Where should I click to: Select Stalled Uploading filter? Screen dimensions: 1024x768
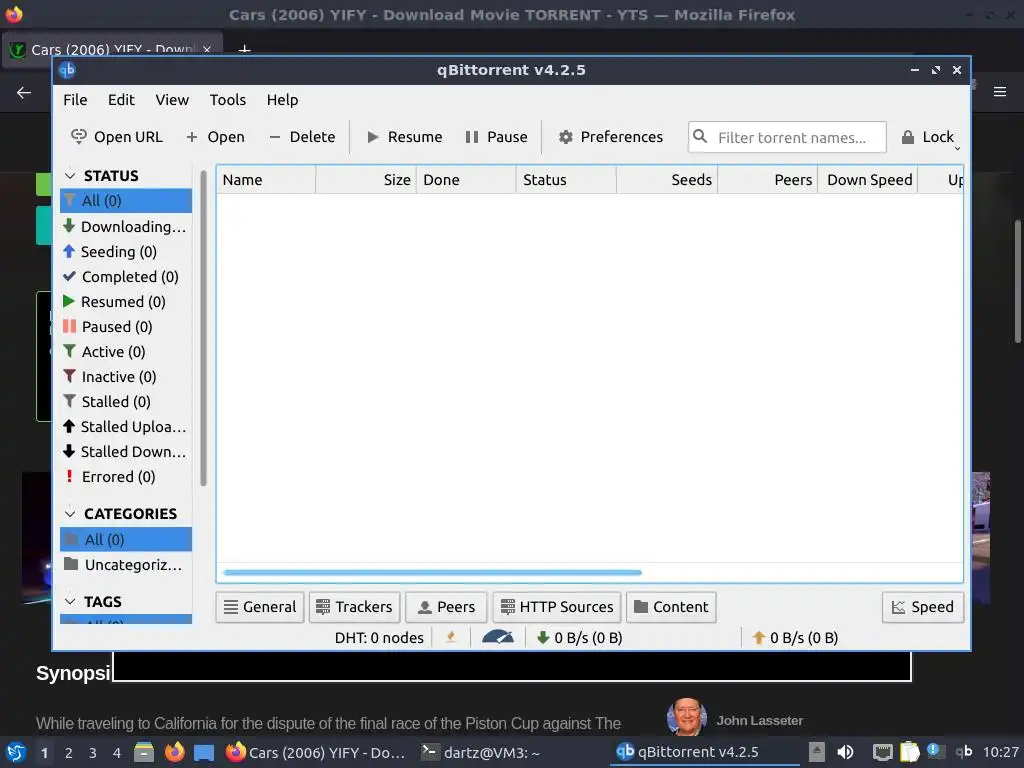pyautogui.click(x=126, y=426)
